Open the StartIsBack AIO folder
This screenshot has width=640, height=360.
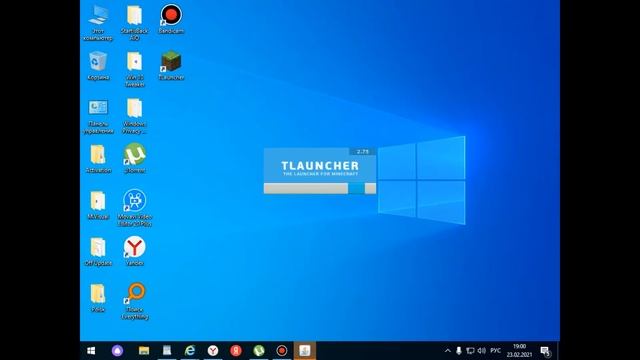click(134, 22)
